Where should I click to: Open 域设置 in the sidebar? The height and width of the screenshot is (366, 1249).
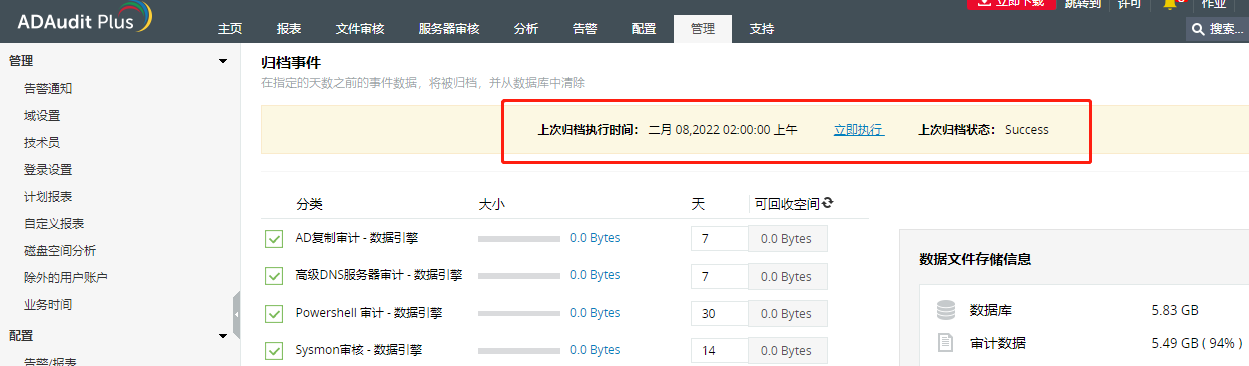point(42,115)
